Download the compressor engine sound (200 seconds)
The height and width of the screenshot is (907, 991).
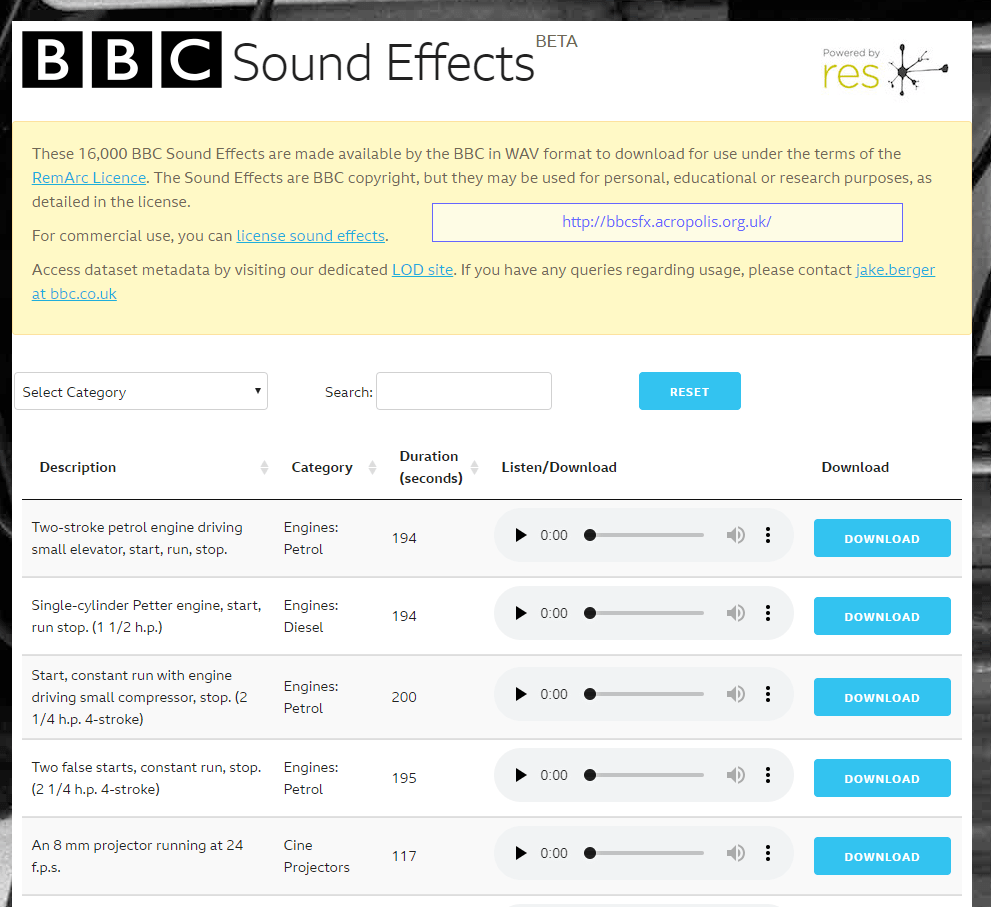pyautogui.click(x=881, y=697)
